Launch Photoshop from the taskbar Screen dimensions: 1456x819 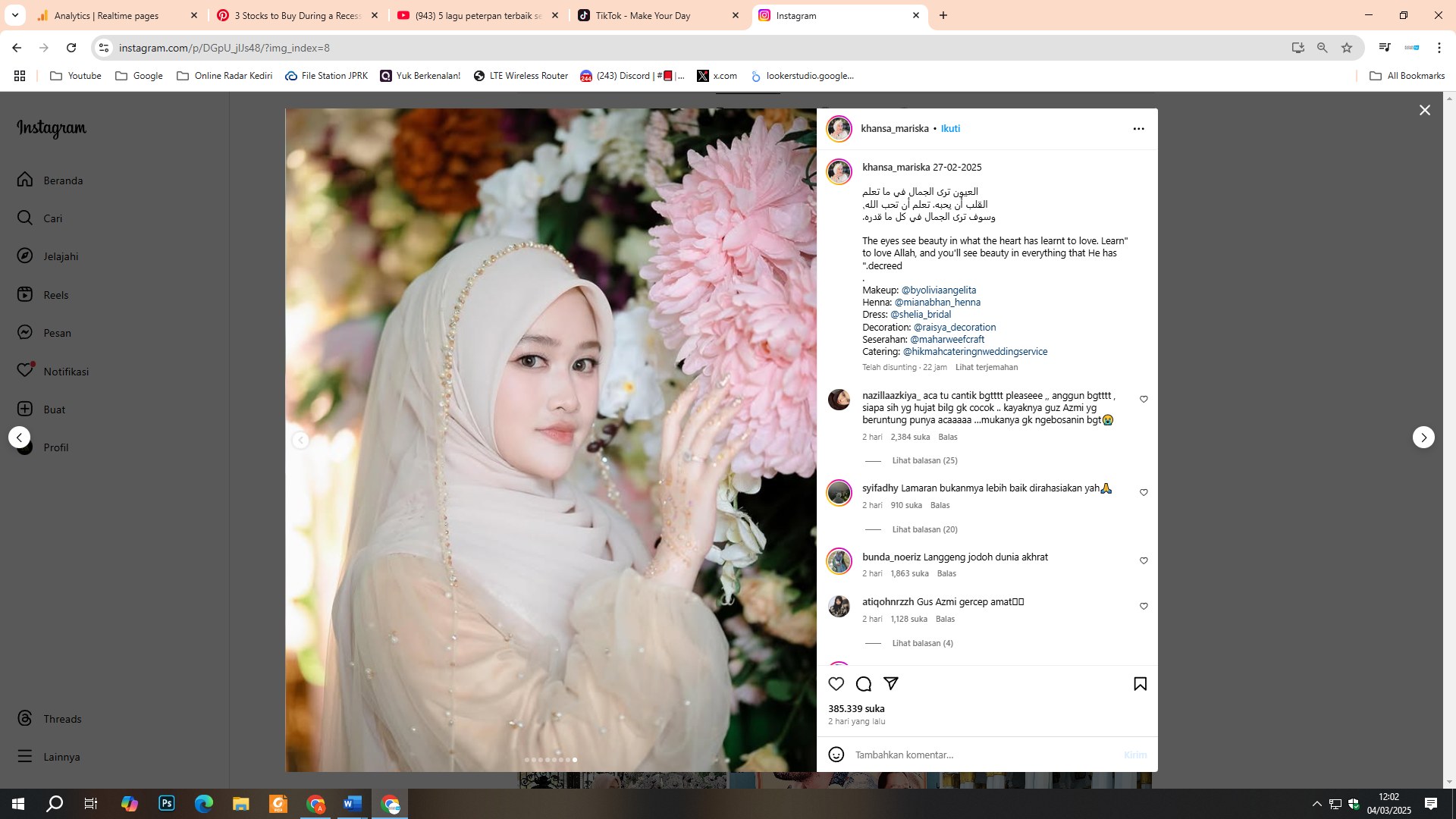(166, 804)
